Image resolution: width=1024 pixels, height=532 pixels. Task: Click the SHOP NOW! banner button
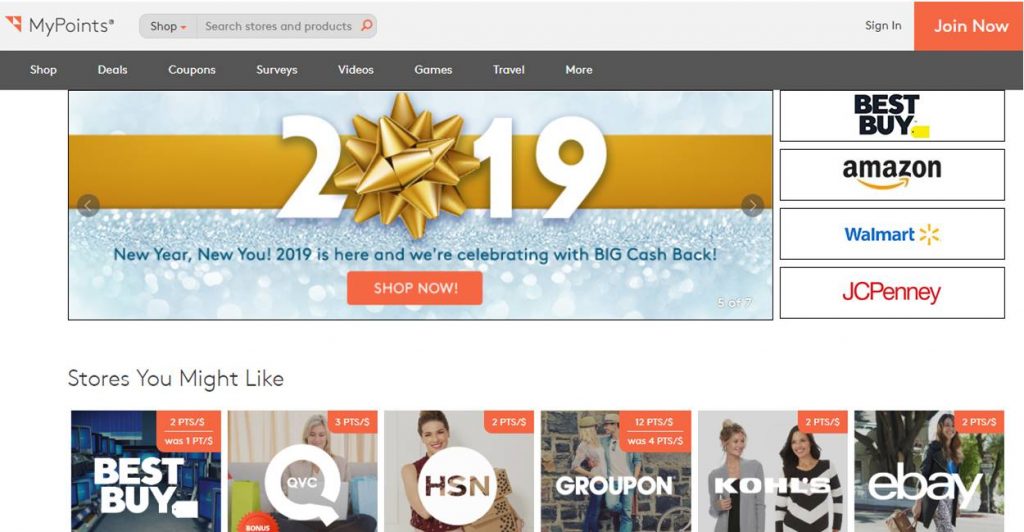[415, 288]
